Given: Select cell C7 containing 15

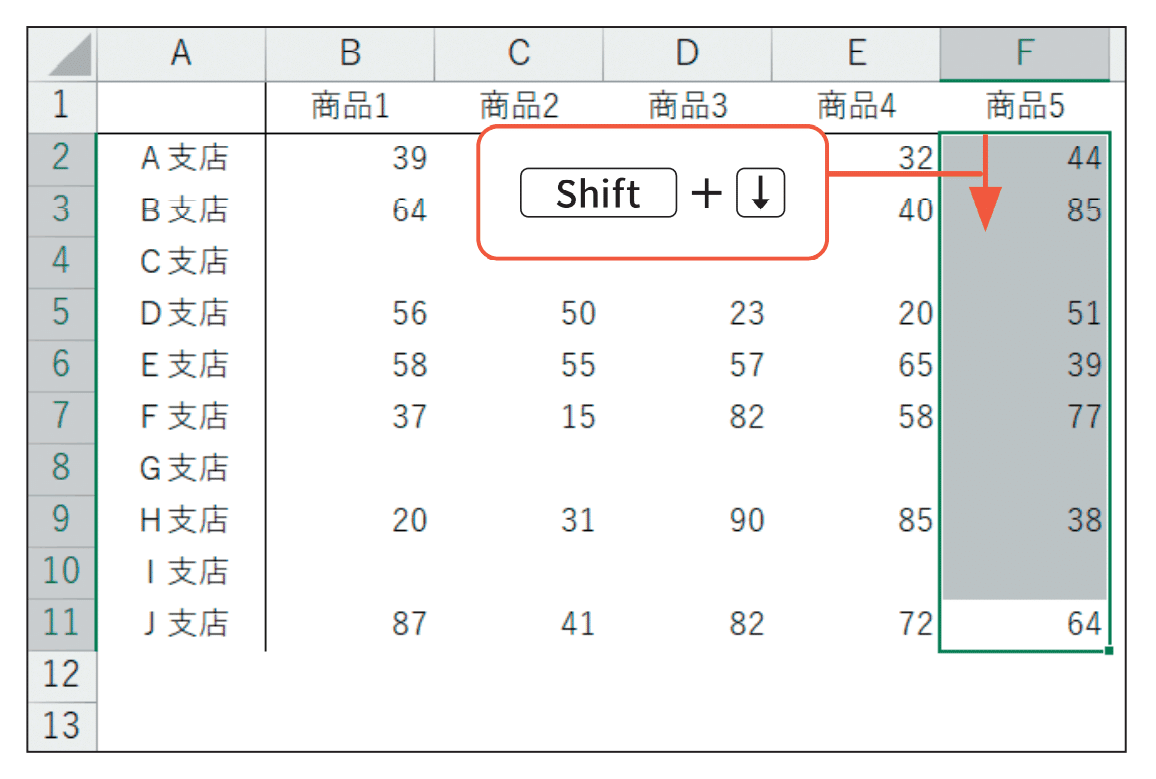Looking at the screenshot, I should tap(519, 417).
